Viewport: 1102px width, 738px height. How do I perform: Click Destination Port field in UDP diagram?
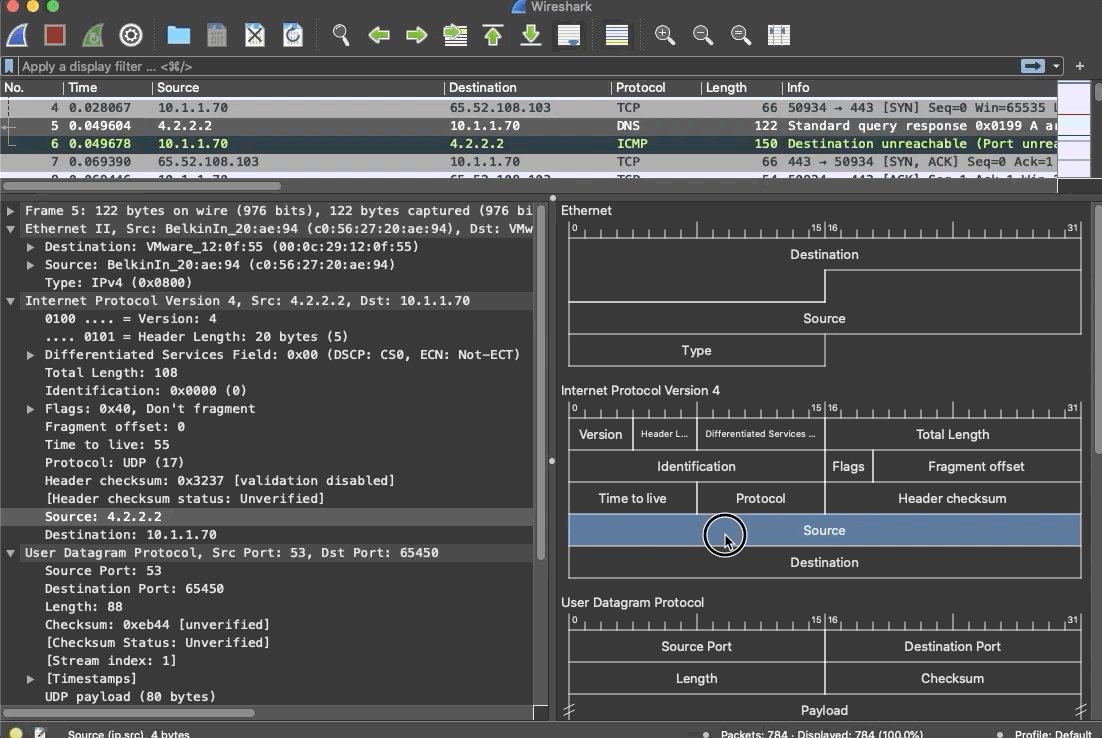point(952,647)
